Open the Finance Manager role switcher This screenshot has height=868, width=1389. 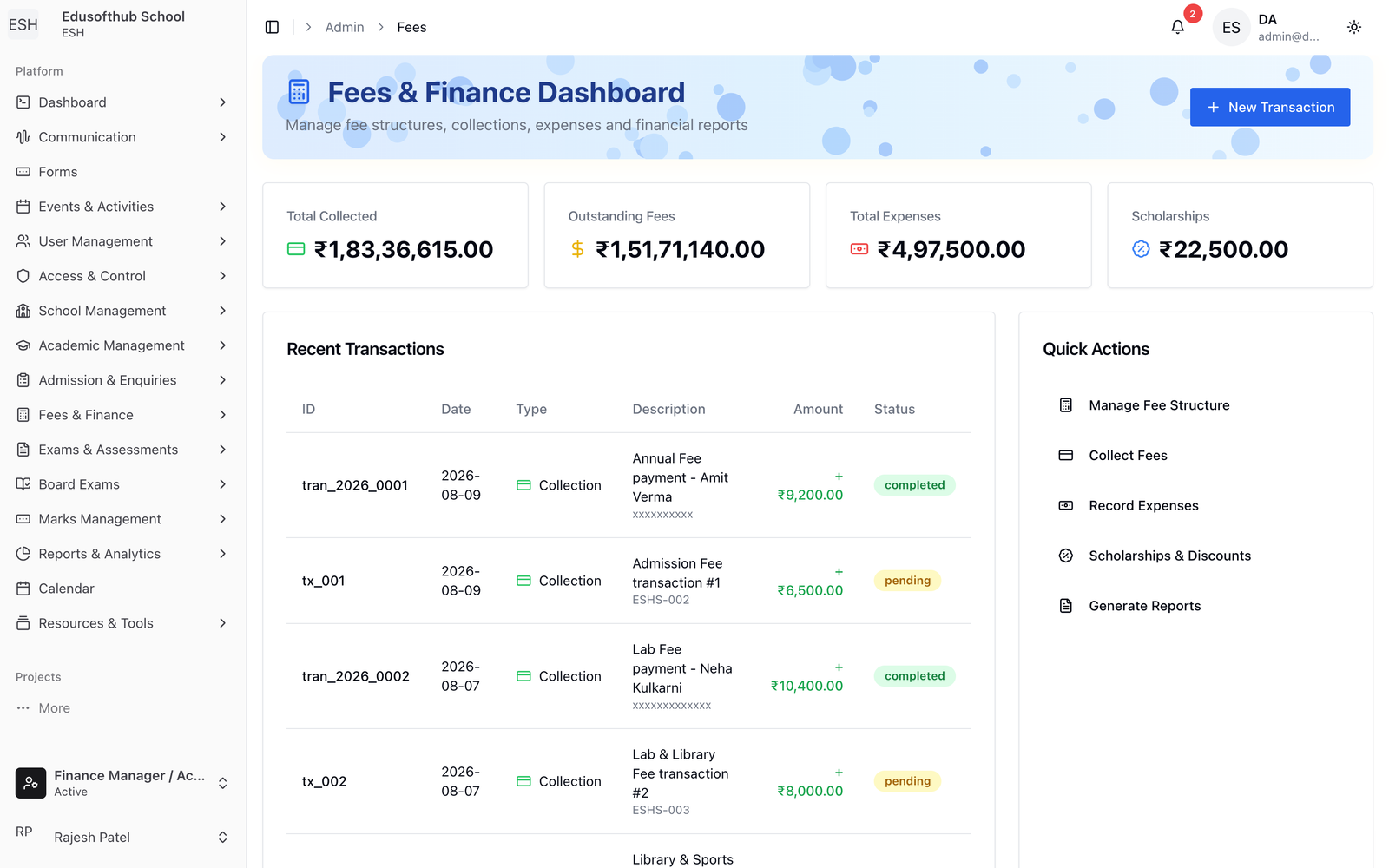click(122, 783)
